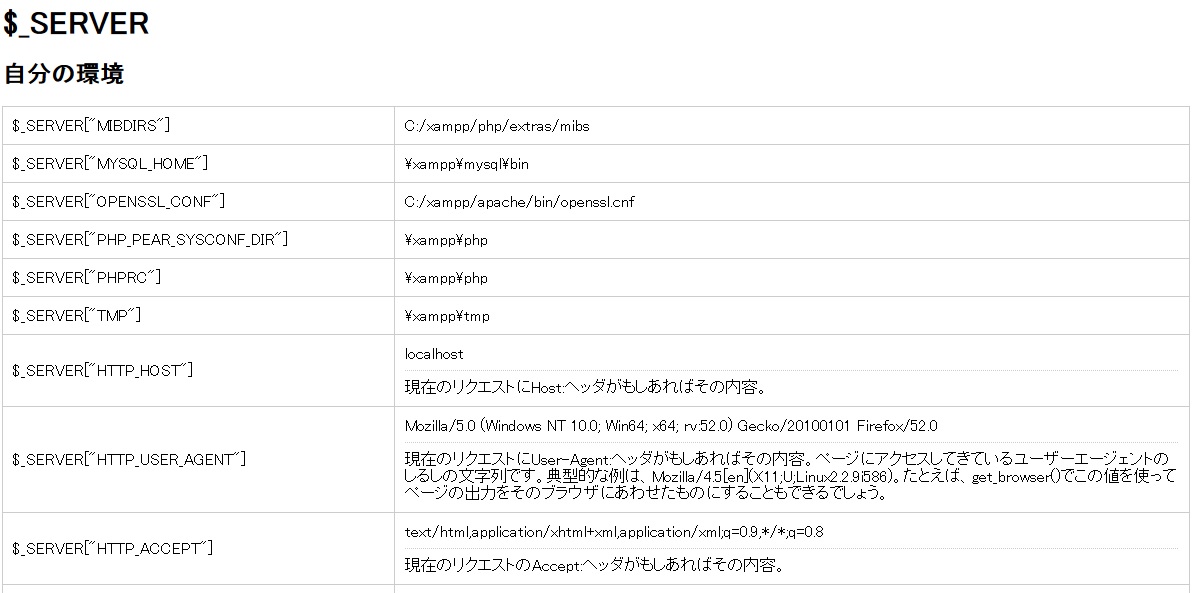1195x593 pixels.
Task: Click the 自分の環境 subheading
Action: tap(64, 75)
